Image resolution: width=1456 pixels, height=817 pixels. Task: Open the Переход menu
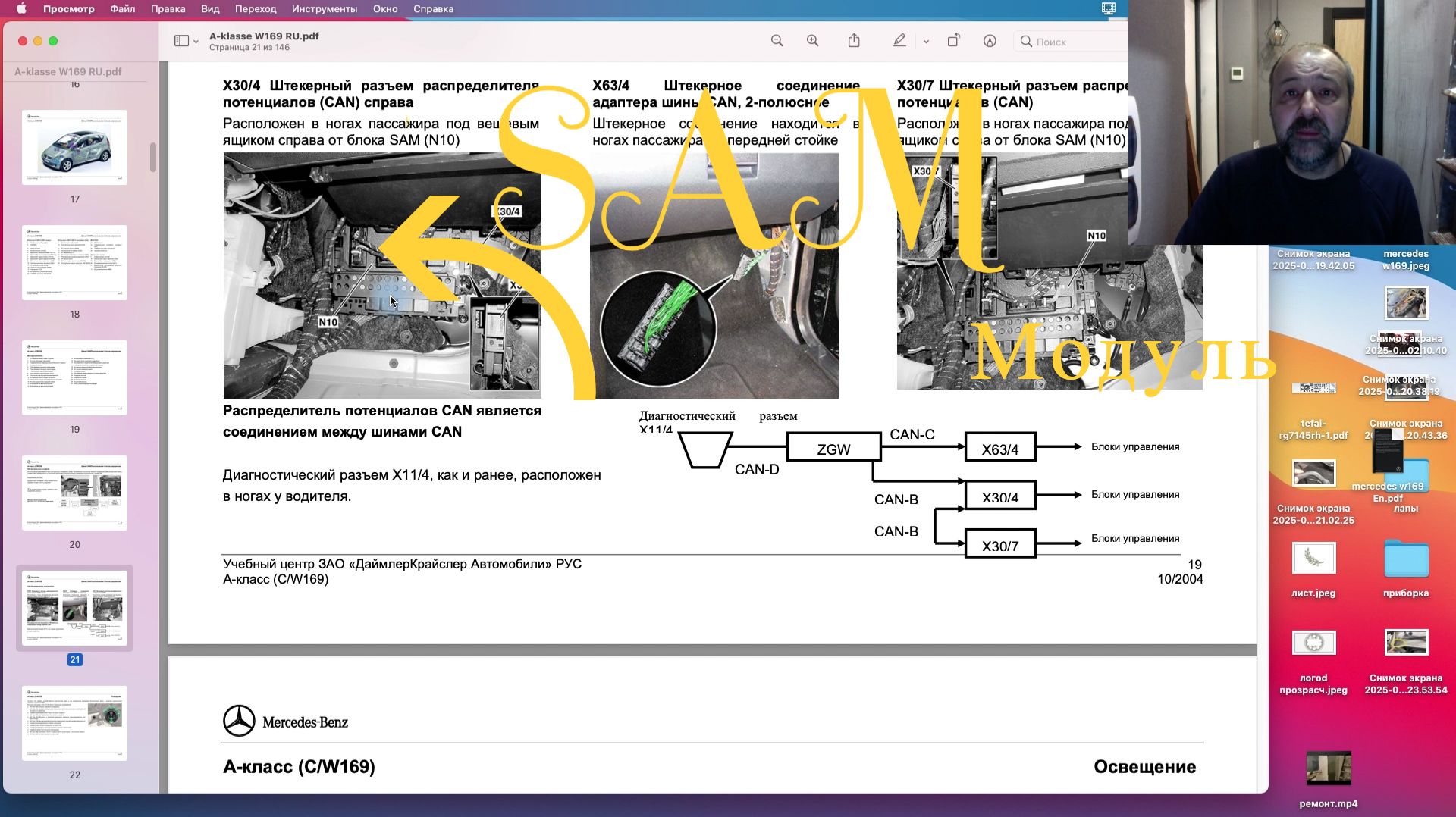click(256, 9)
